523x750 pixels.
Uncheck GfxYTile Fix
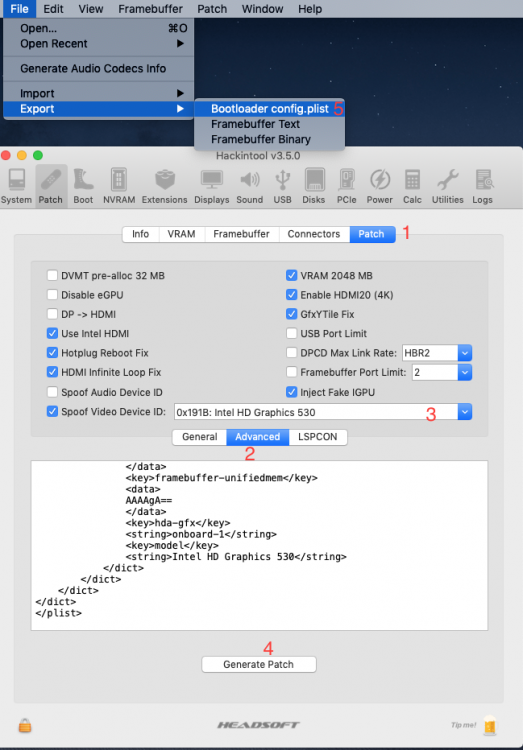pyautogui.click(x=291, y=314)
